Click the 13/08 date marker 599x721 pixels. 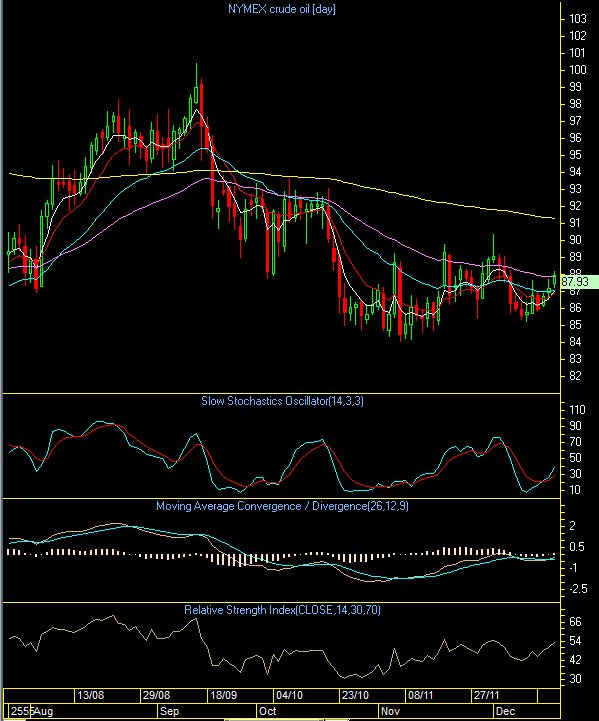tap(91, 695)
